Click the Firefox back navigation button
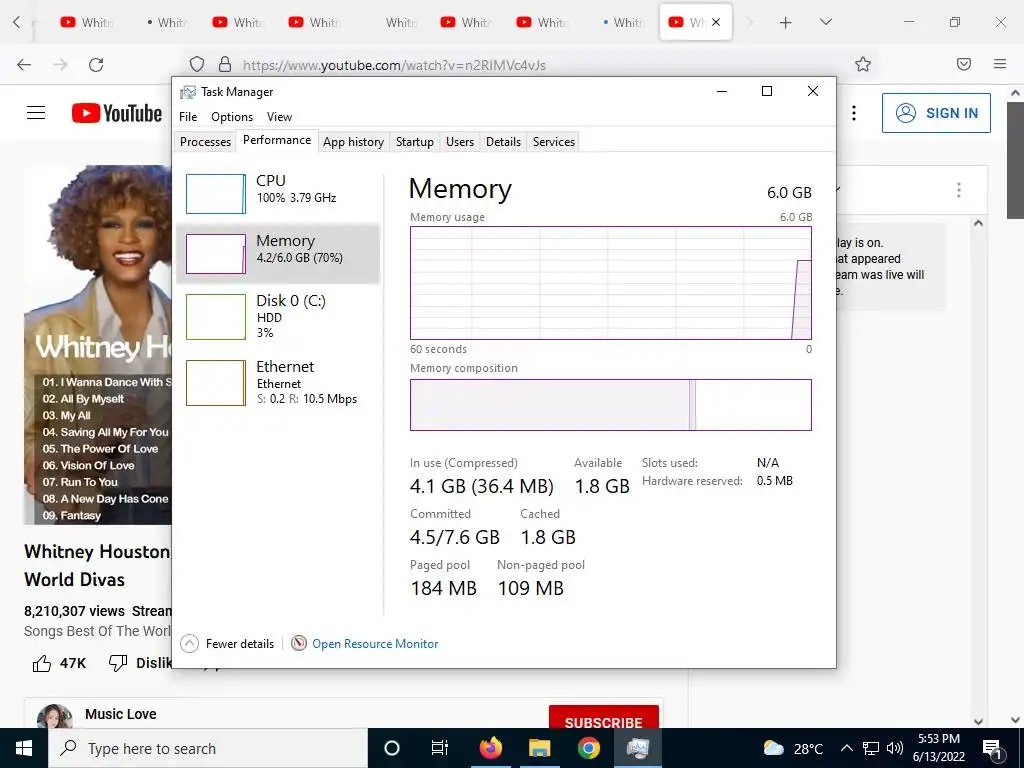 [x=24, y=65]
